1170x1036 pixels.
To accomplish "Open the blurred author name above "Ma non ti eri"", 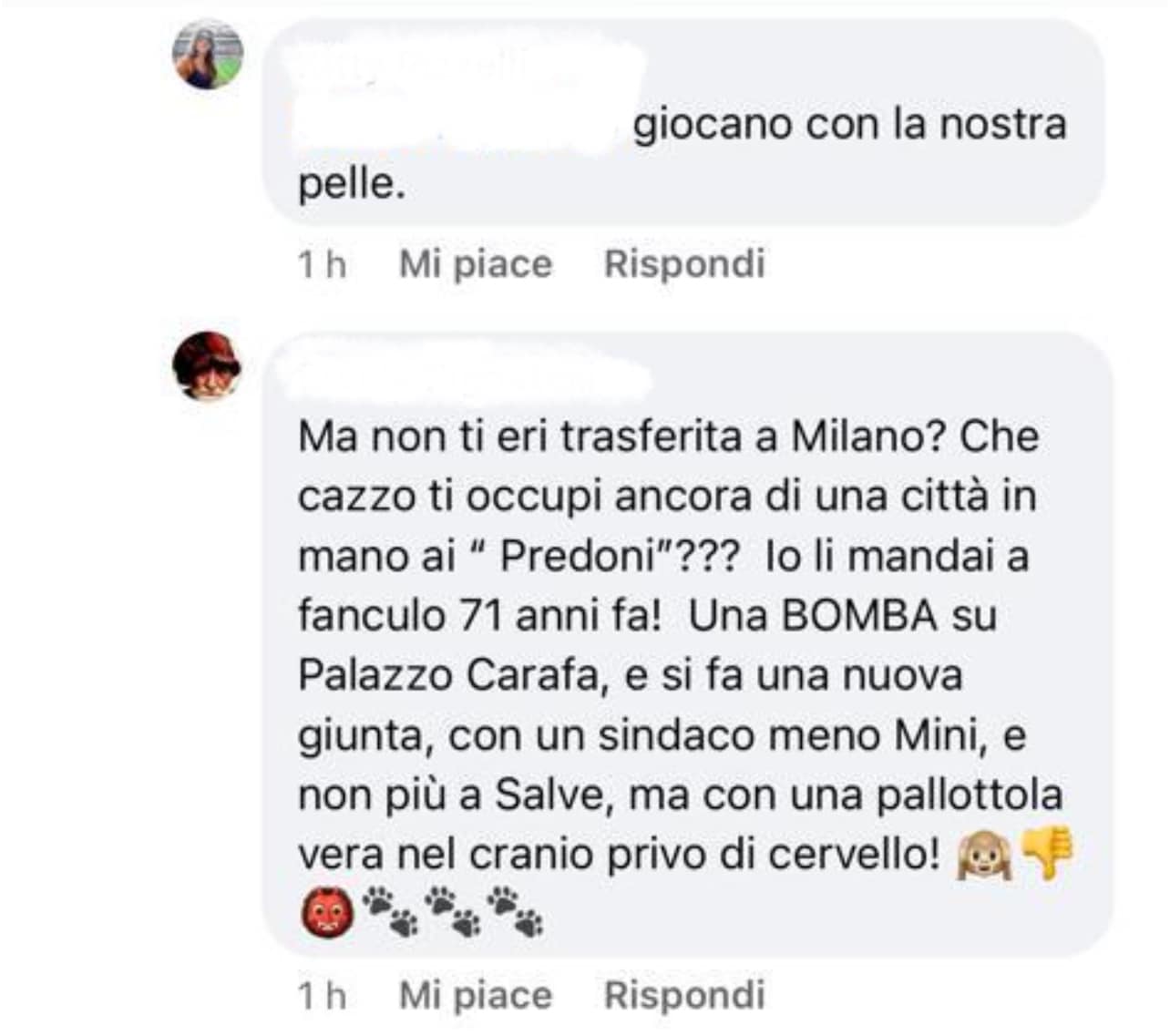I will pyautogui.click(x=465, y=378).
